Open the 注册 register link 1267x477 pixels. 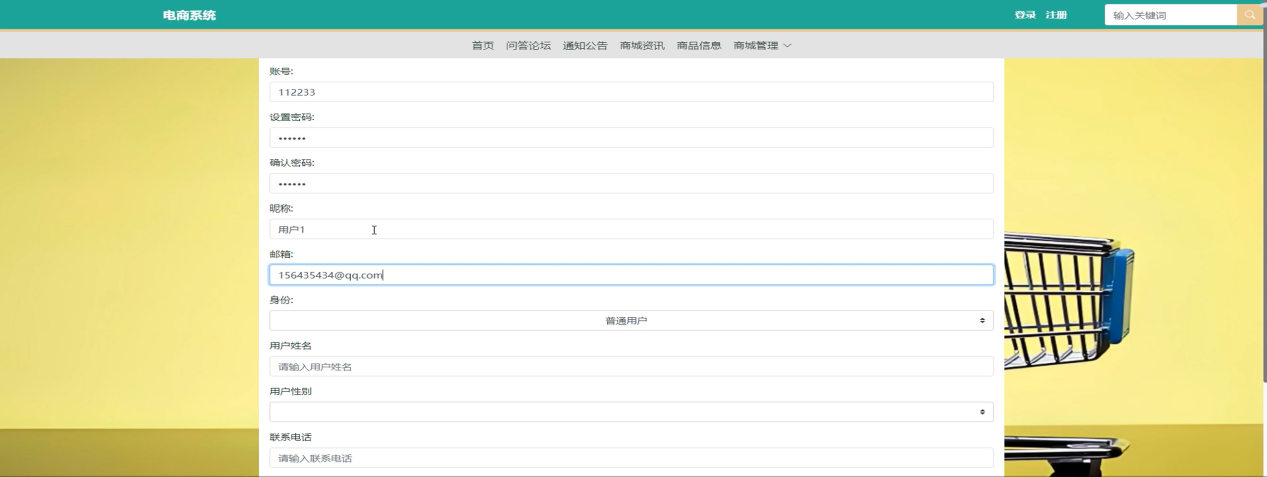point(1056,15)
